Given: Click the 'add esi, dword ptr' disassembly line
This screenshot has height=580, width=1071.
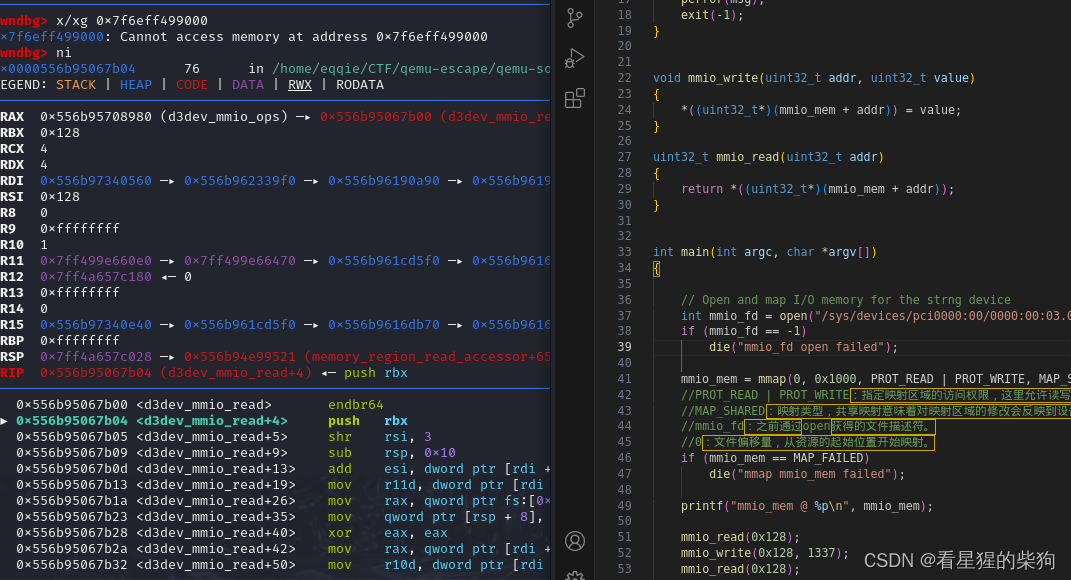Looking at the screenshot, I should pyautogui.click(x=283, y=469).
